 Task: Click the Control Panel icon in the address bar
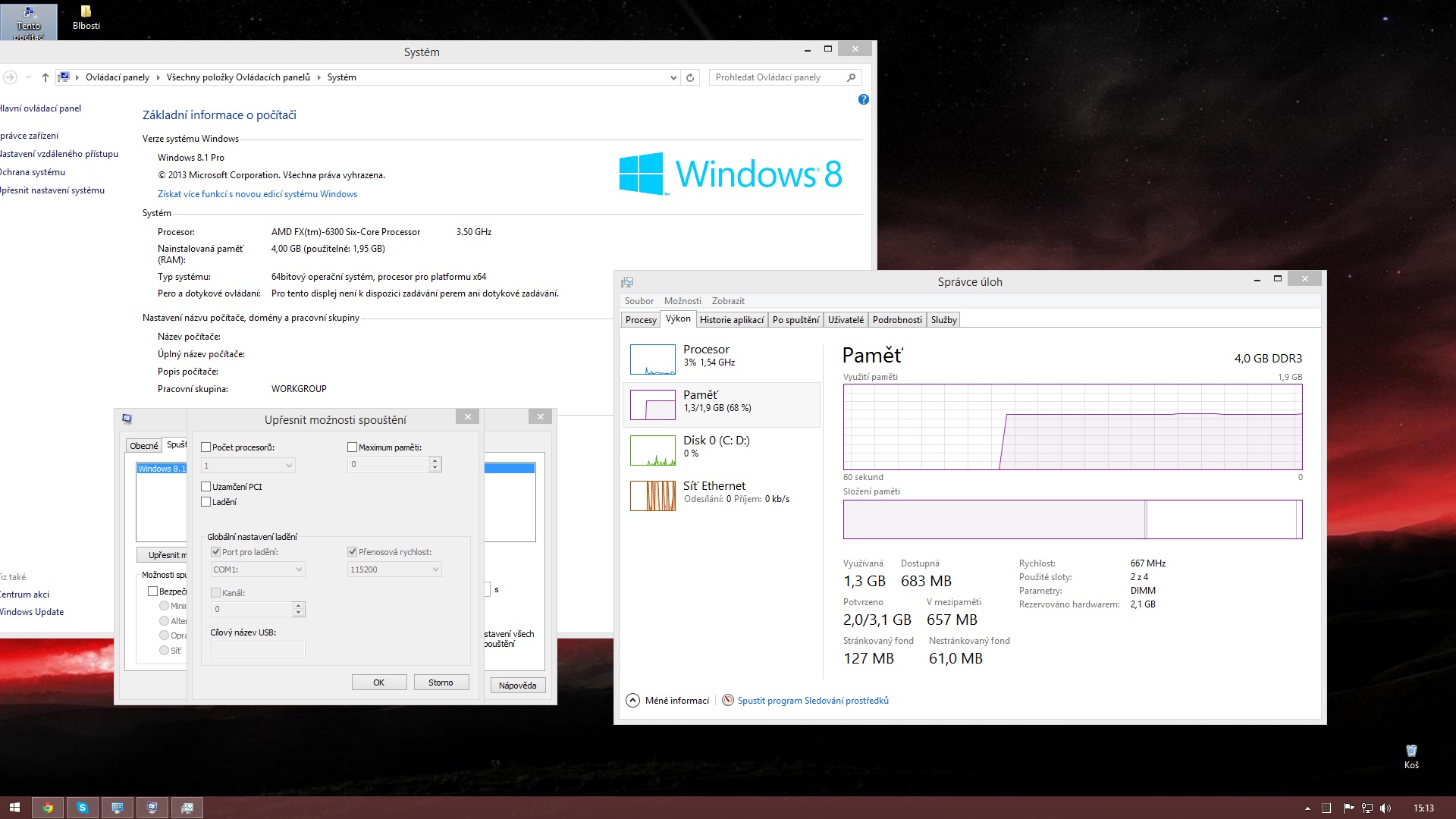click(64, 77)
